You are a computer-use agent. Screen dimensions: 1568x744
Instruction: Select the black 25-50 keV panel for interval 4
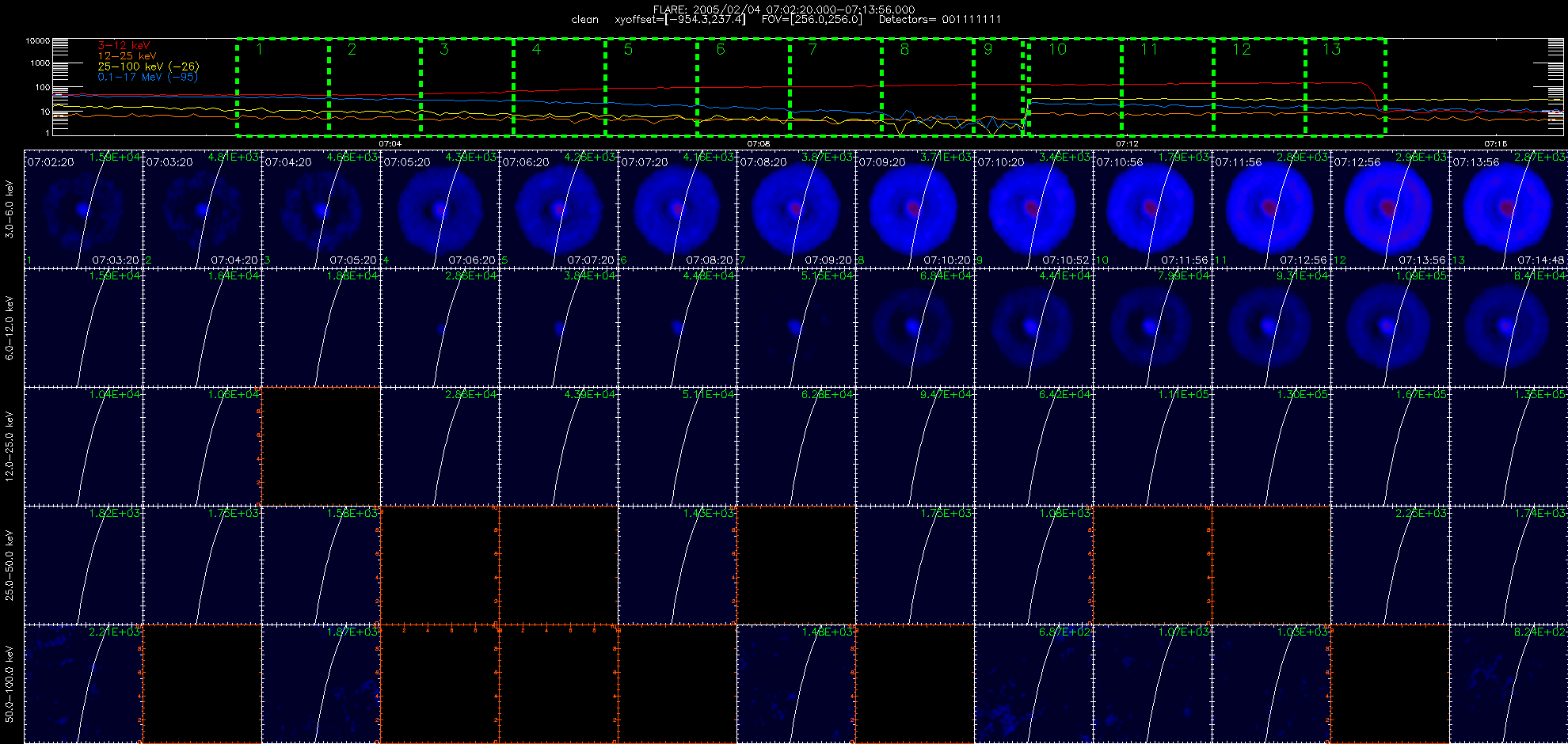point(440,565)
